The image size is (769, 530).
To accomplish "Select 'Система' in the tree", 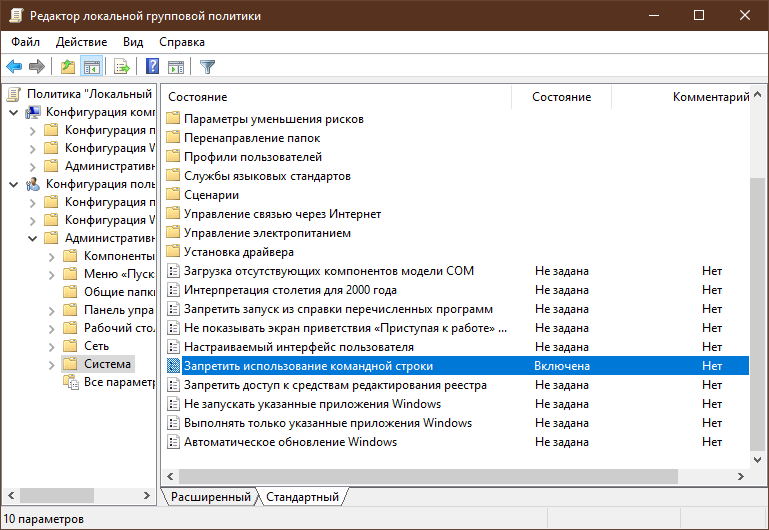I will coord(107,364).
